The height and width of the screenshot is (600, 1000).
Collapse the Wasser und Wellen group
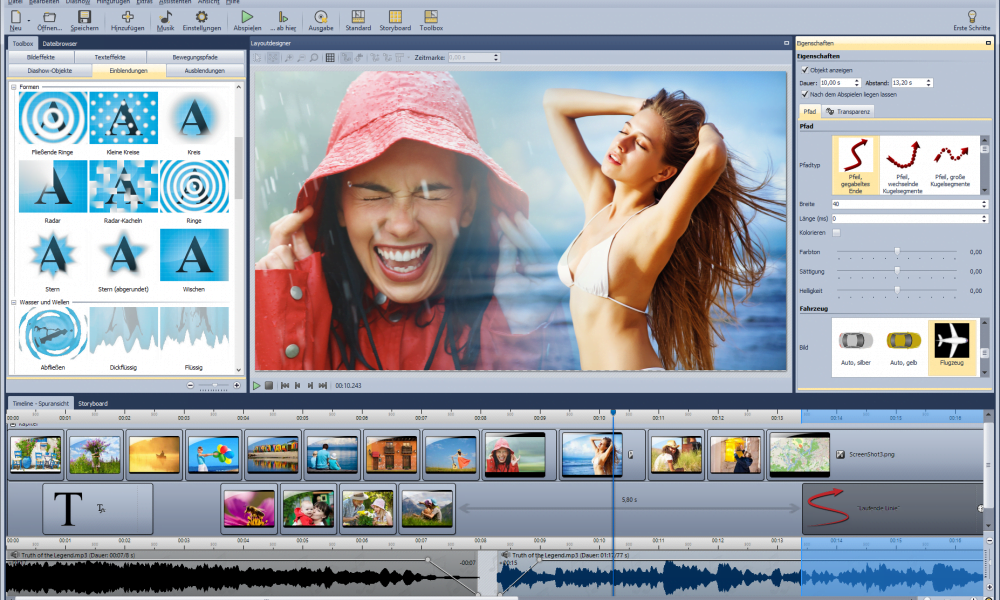coord(13,302)
